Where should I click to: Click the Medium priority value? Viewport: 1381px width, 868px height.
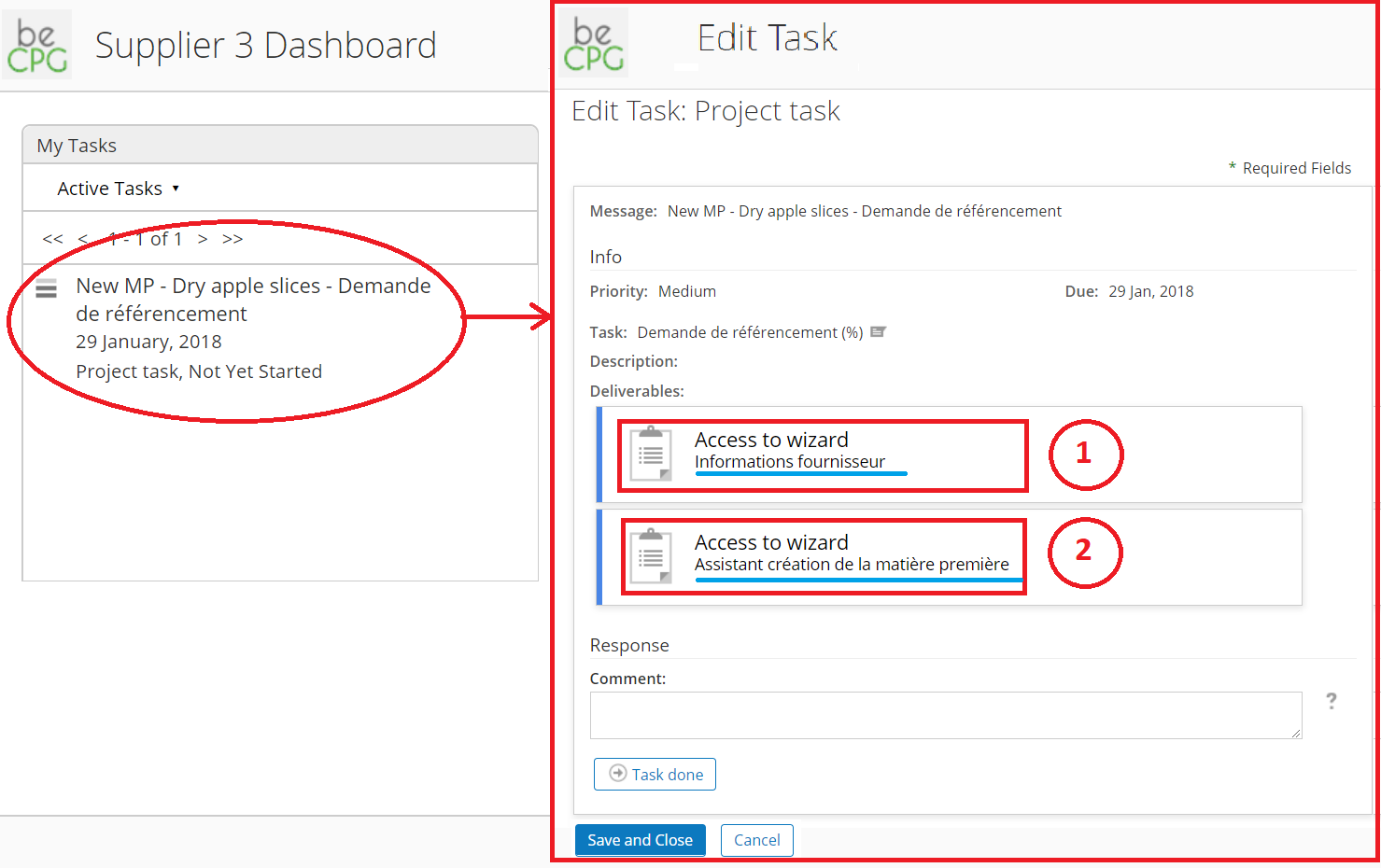point(687,291)
